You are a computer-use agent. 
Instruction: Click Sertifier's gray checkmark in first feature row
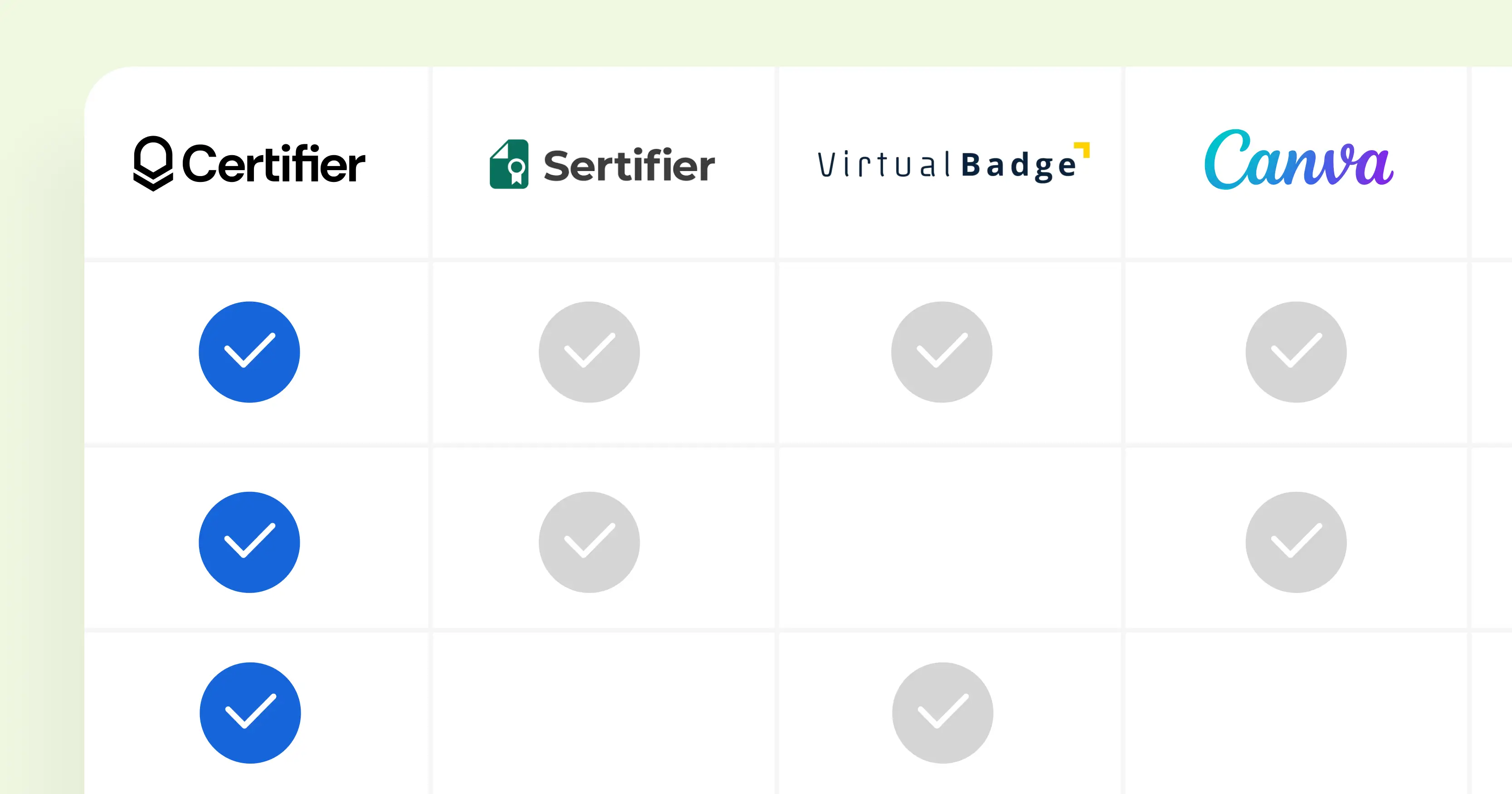(589, 352)
